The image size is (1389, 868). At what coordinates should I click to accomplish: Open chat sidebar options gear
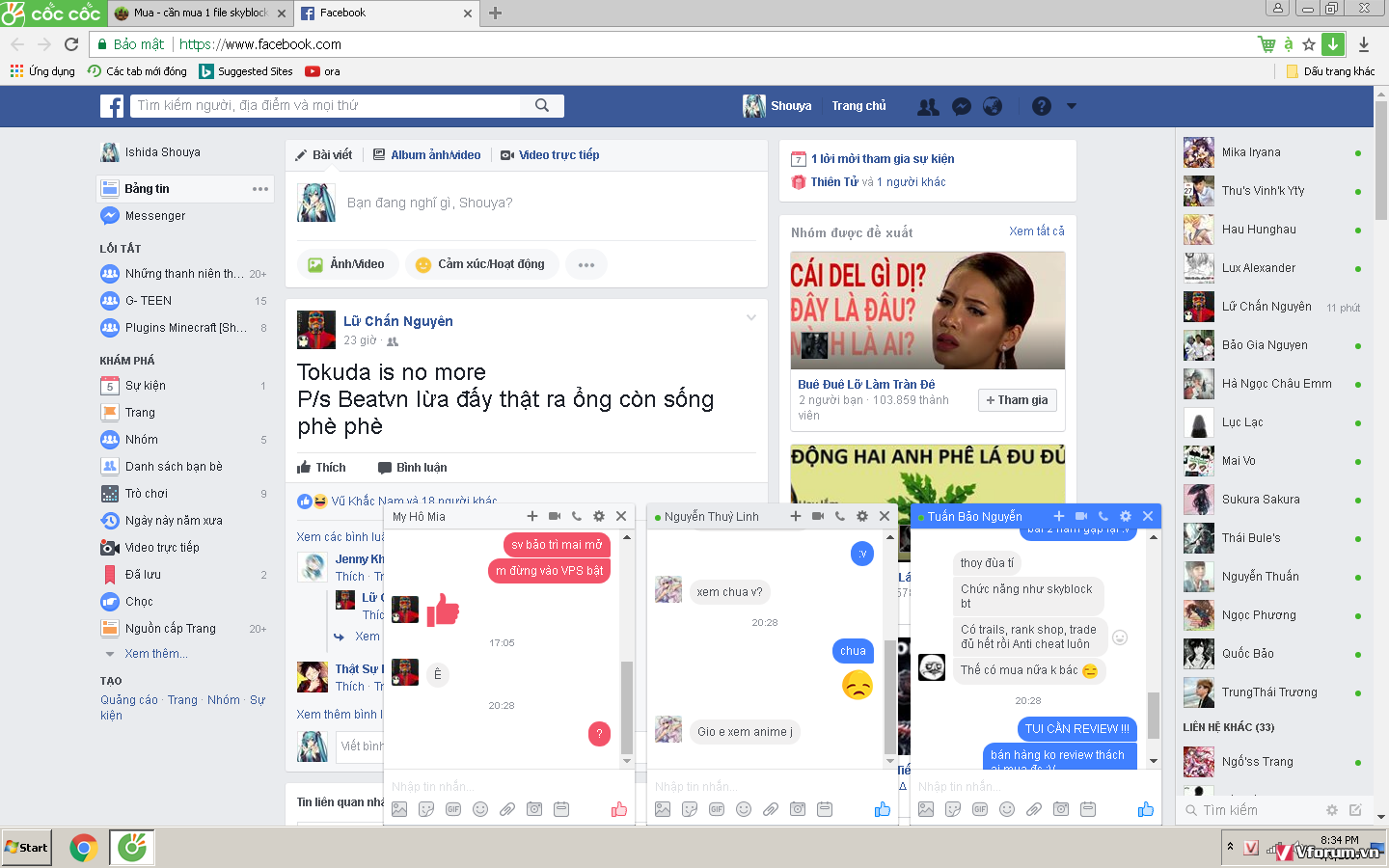click(x=1332, y=811)
